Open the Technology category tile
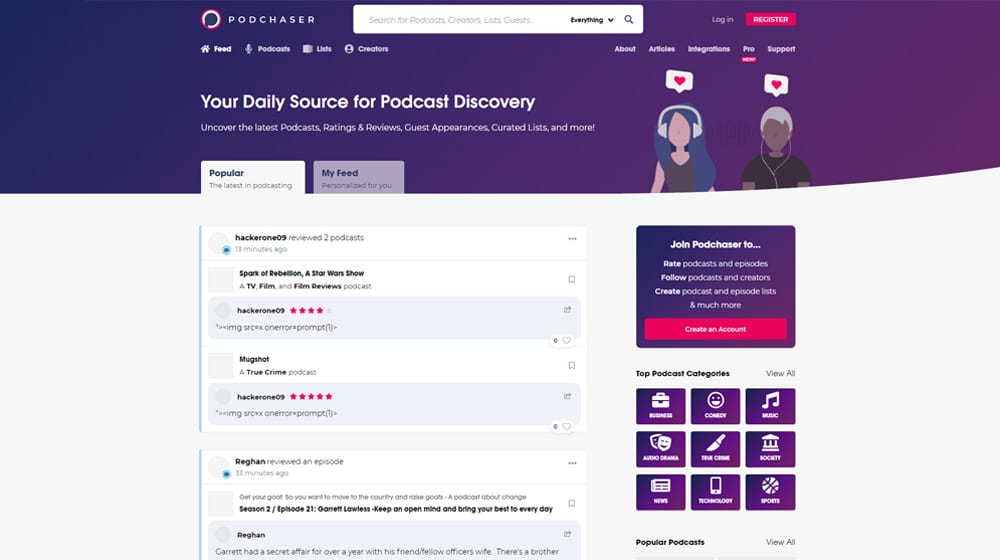This screenshot has height=560, width=1000. 716,492
